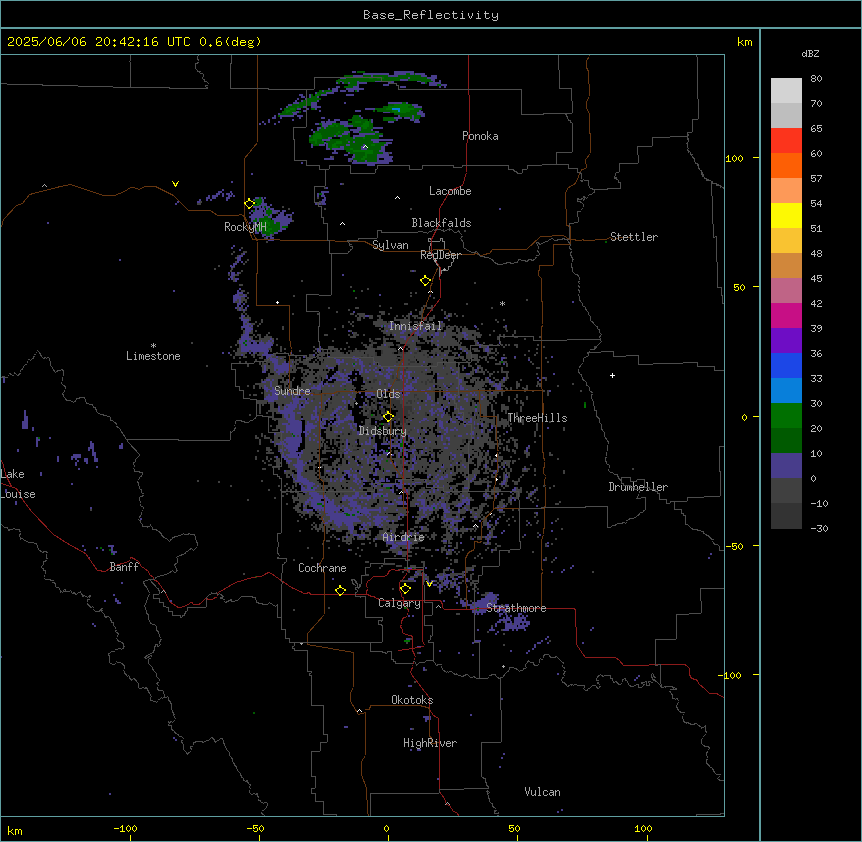
Task: Select the Lacombe city label
Action: tap(450, 191)
